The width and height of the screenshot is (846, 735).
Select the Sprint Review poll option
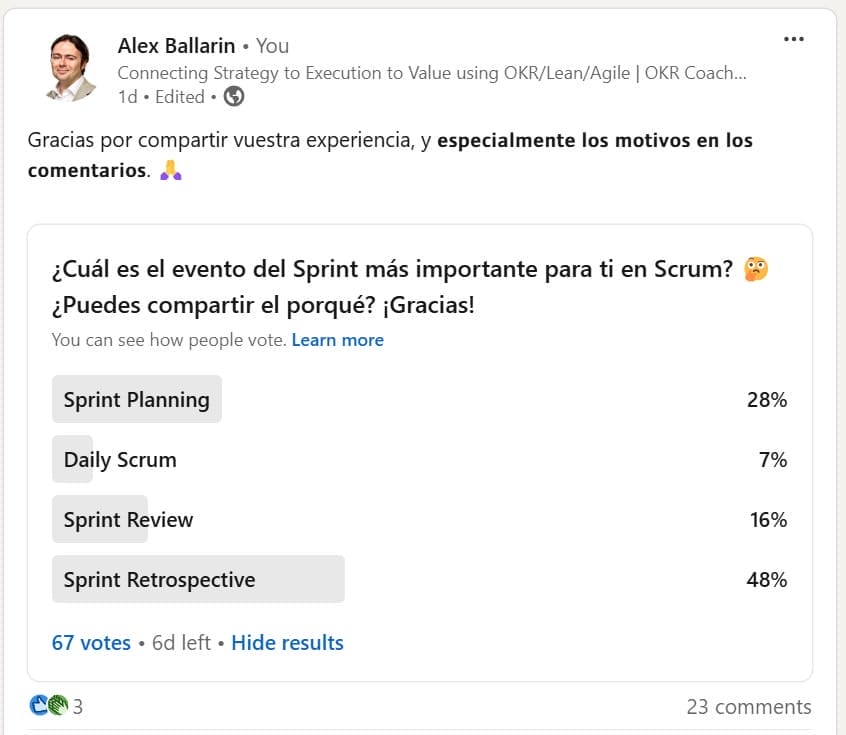128,520
